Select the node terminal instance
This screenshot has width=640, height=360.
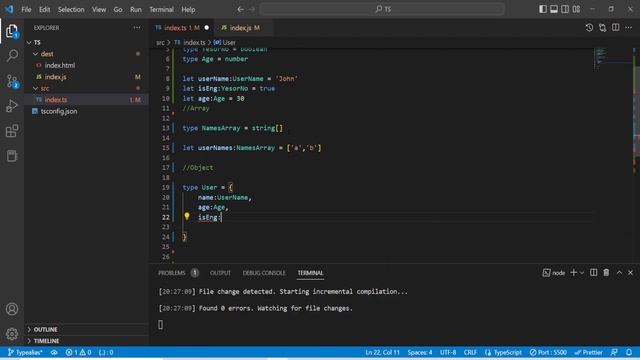pos(553,273)
